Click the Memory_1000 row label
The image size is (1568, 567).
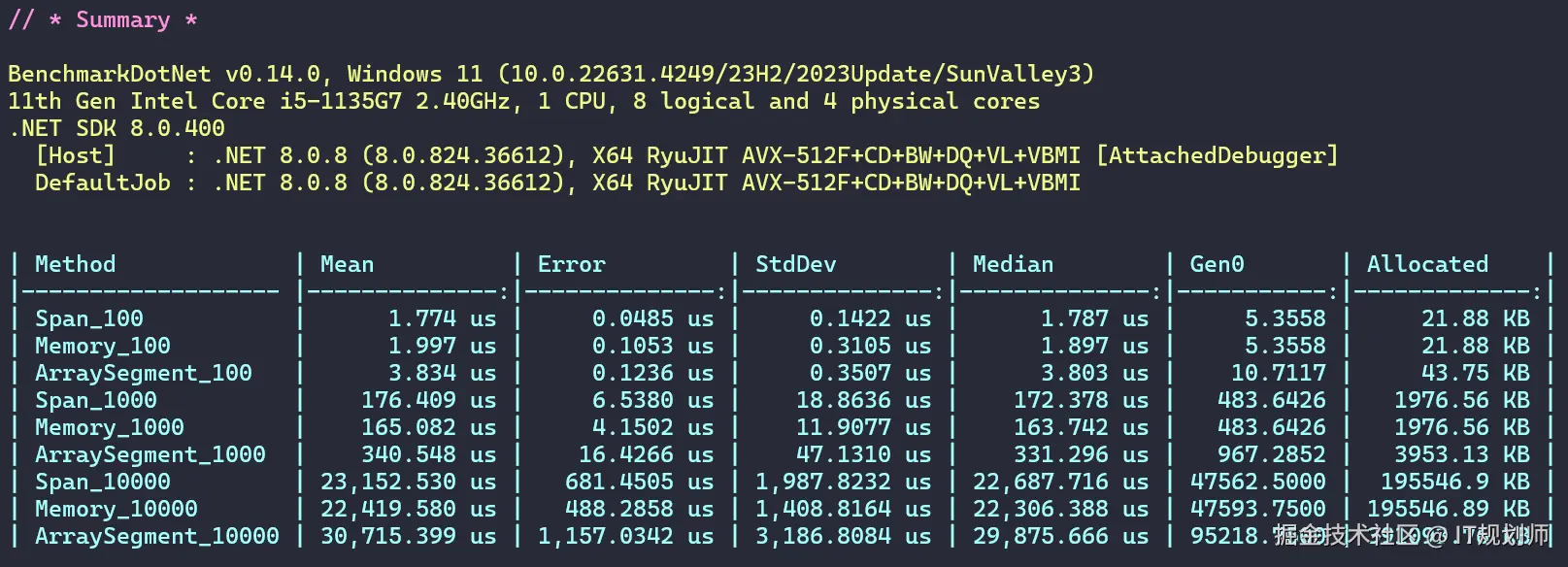pos(110,427)
